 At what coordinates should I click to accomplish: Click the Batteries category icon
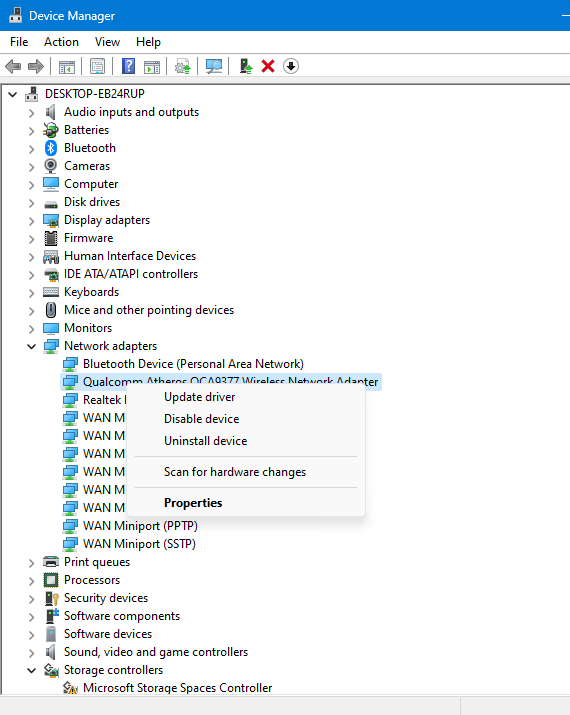(51, 130)
